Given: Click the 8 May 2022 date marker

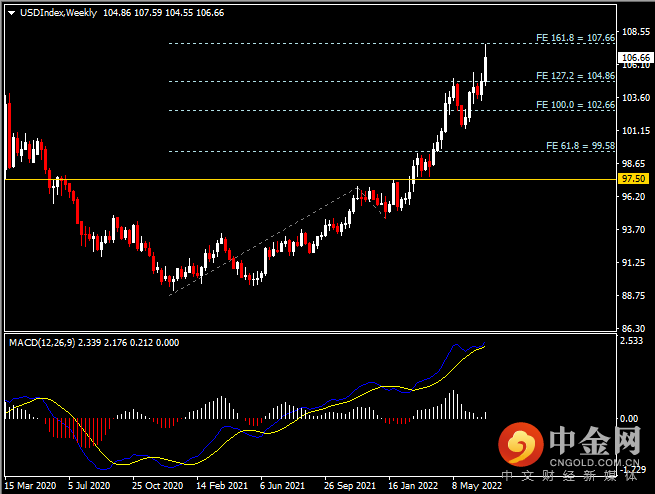Looking at the screenshot, I should 474,485.
